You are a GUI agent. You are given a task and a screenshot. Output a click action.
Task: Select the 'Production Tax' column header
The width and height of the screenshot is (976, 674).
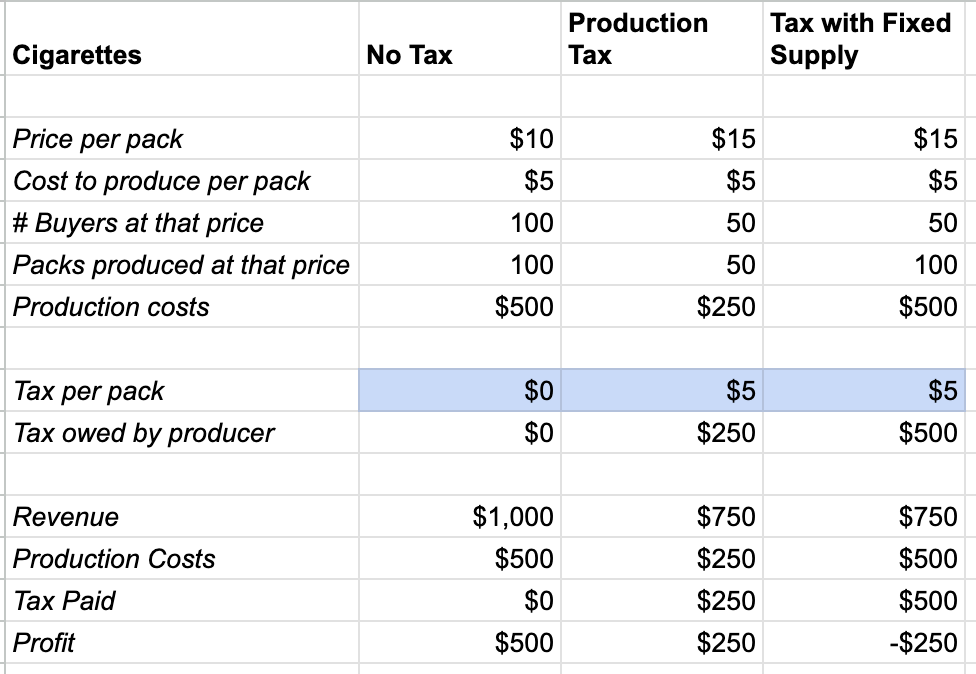[662, 39]
